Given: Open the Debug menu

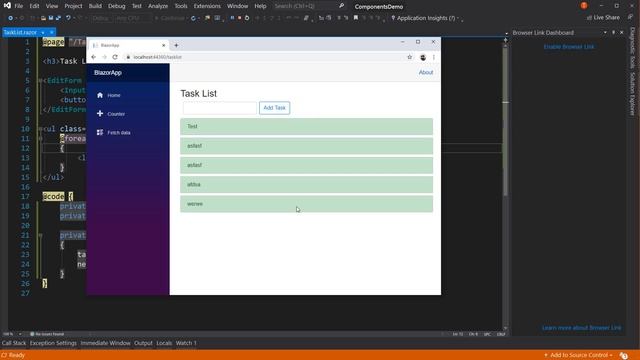Looking at the screenshot, I should 116,6.
